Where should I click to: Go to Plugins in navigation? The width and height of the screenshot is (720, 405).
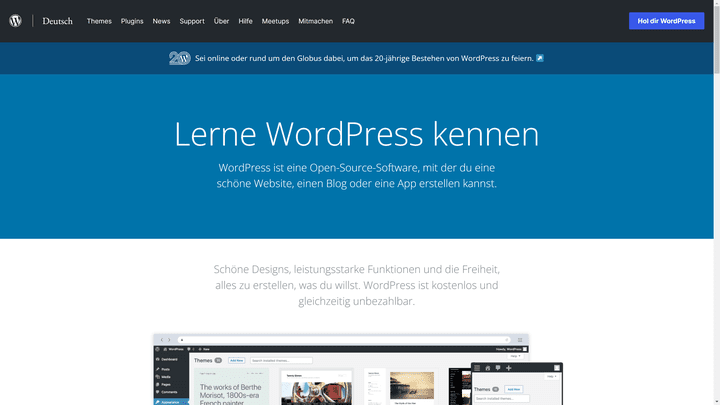132,21
